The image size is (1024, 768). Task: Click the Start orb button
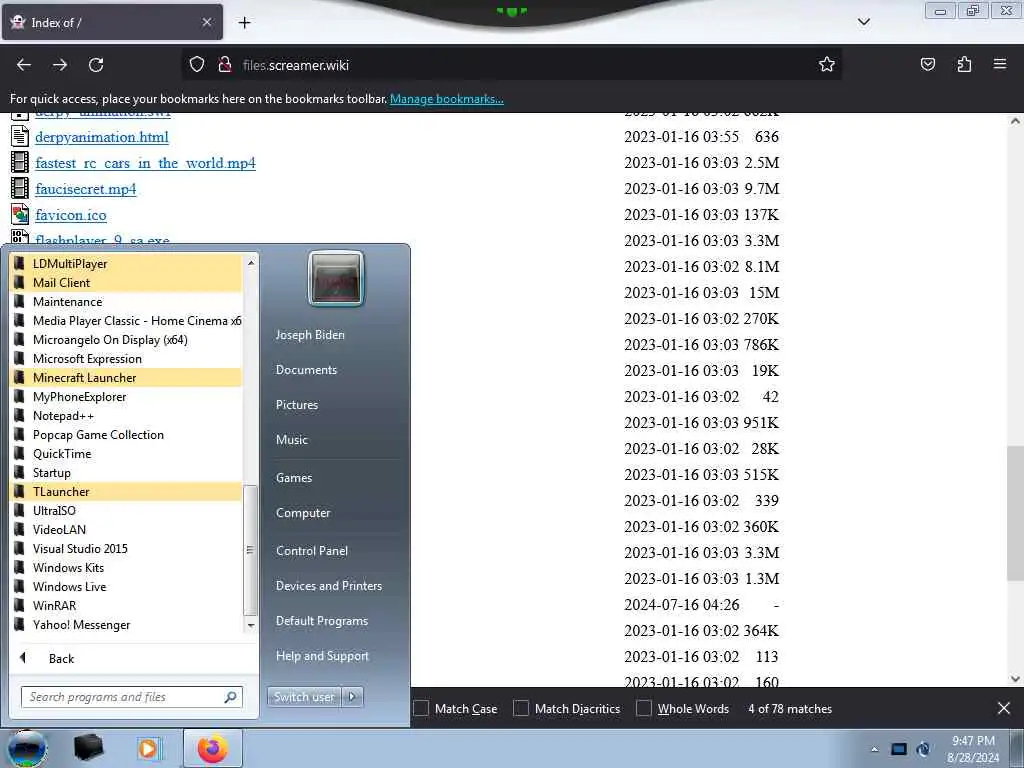tap(27, 749)
